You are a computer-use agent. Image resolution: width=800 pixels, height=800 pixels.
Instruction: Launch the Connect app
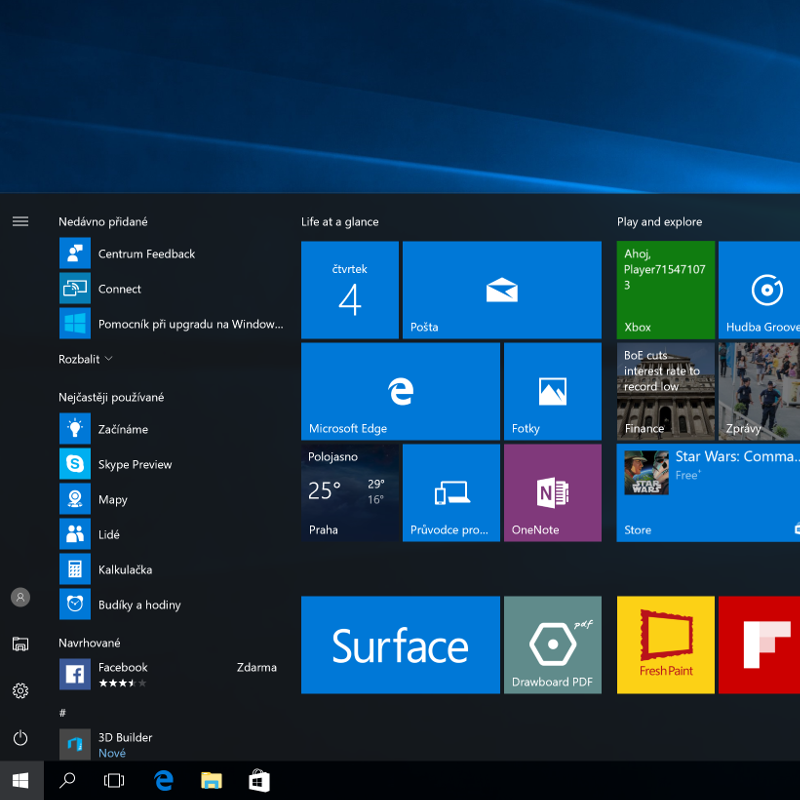tap(171, 289)
